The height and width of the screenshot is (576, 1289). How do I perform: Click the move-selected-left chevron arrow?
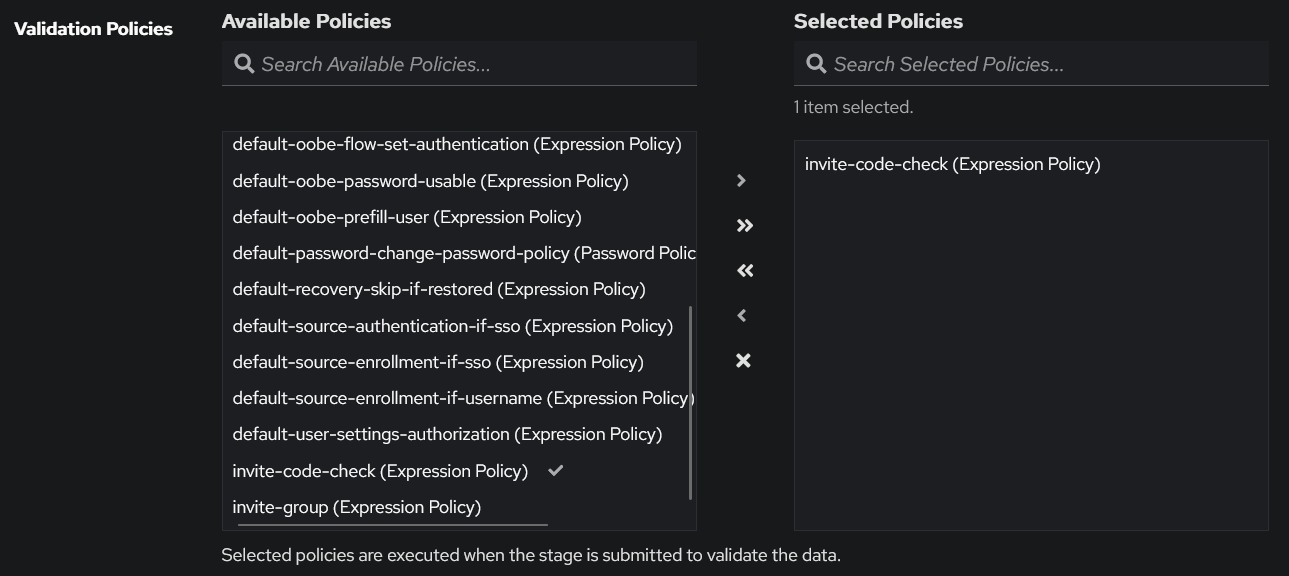[740, 315]
